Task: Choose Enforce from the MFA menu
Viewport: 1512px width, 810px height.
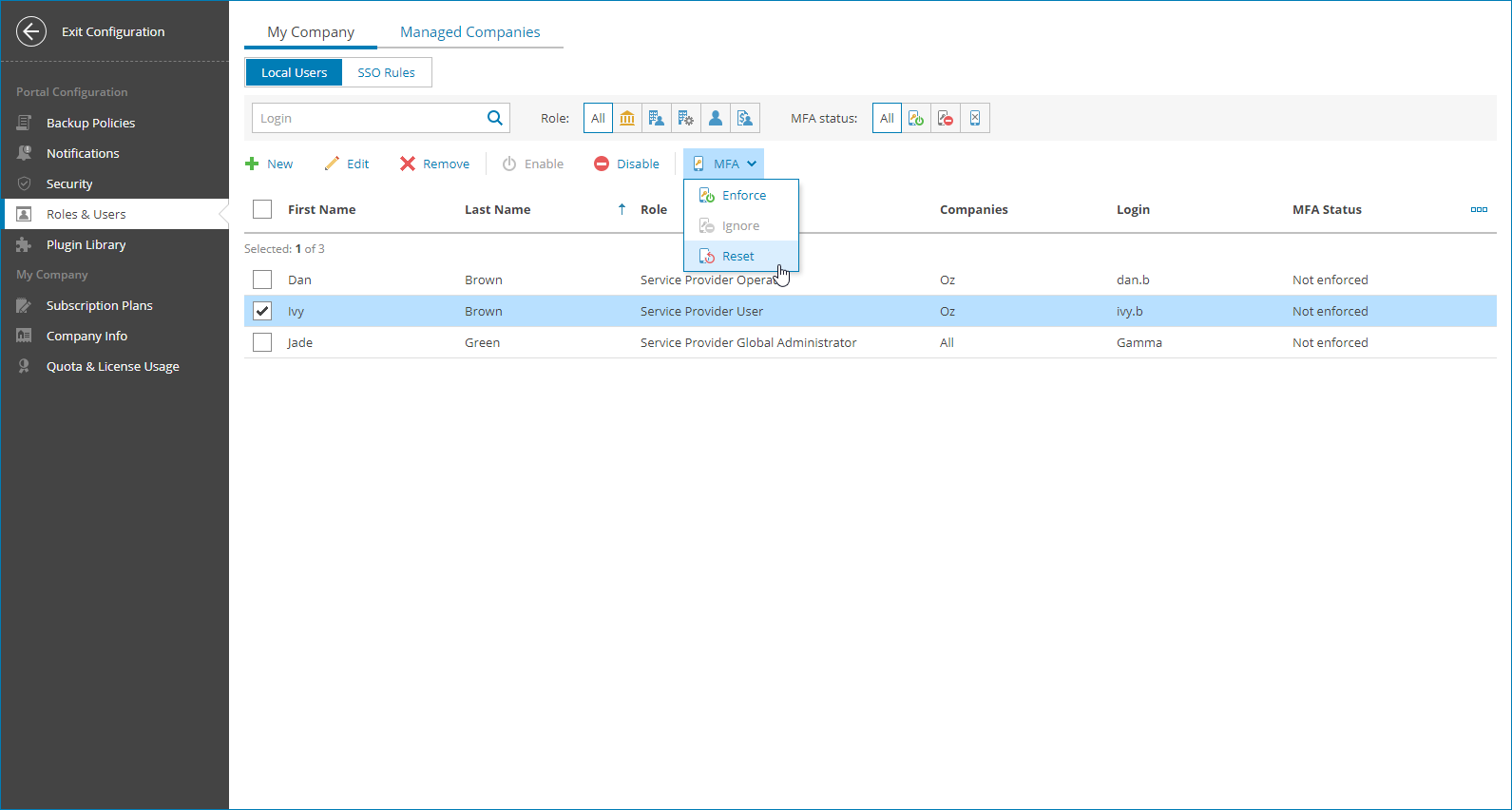Action: [741, 195]
